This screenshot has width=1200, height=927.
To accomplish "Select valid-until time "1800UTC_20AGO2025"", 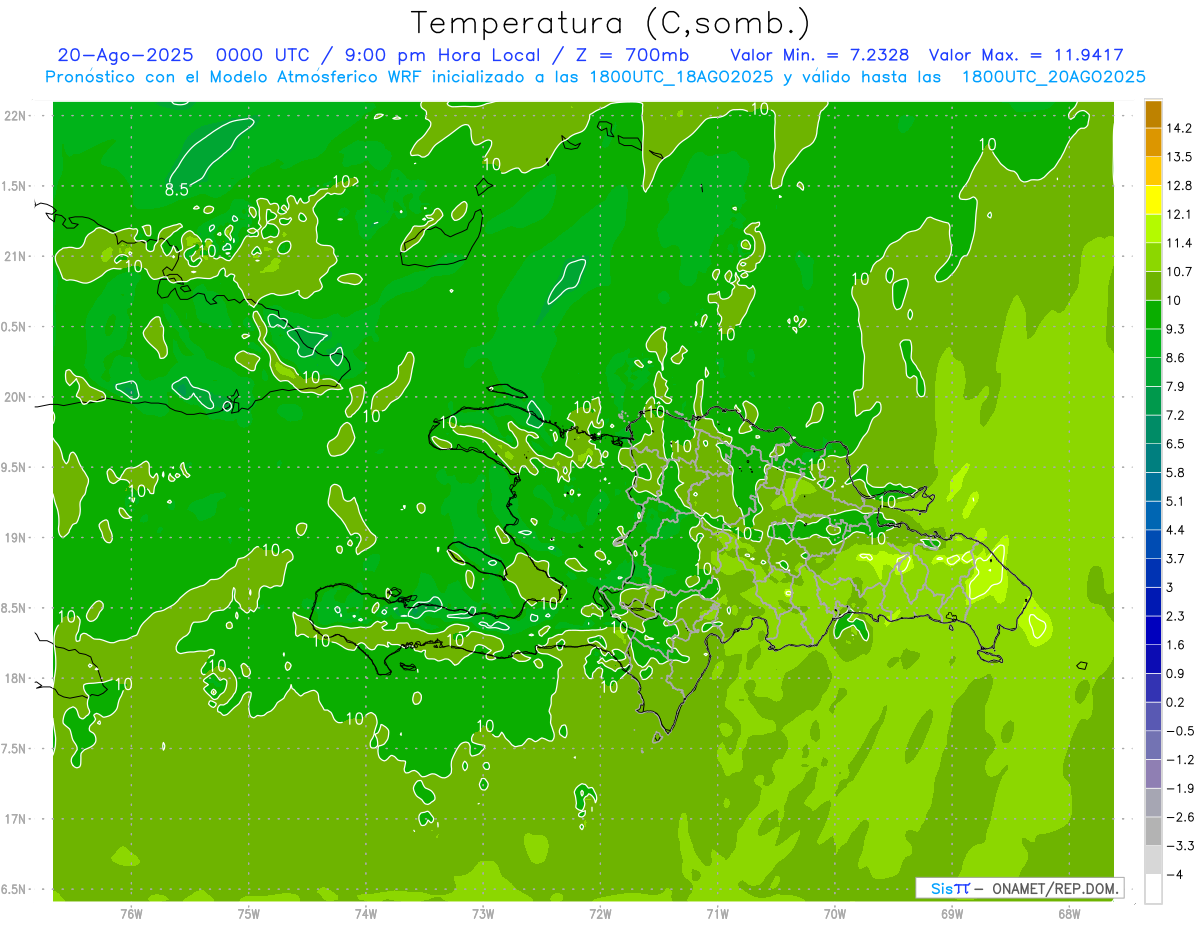I will click(1053, 77).
